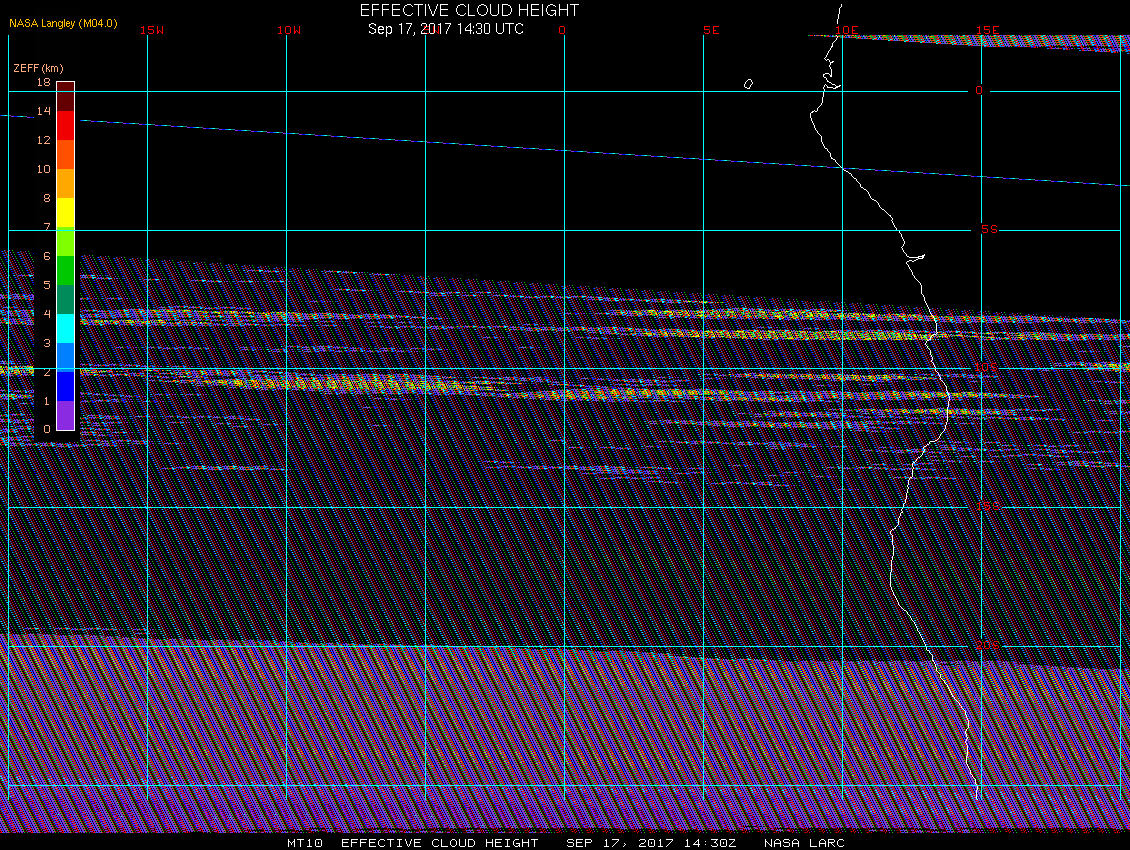
Task: Click the cyan 3–4 km legend swatch
Action: (x=66, y=329)
